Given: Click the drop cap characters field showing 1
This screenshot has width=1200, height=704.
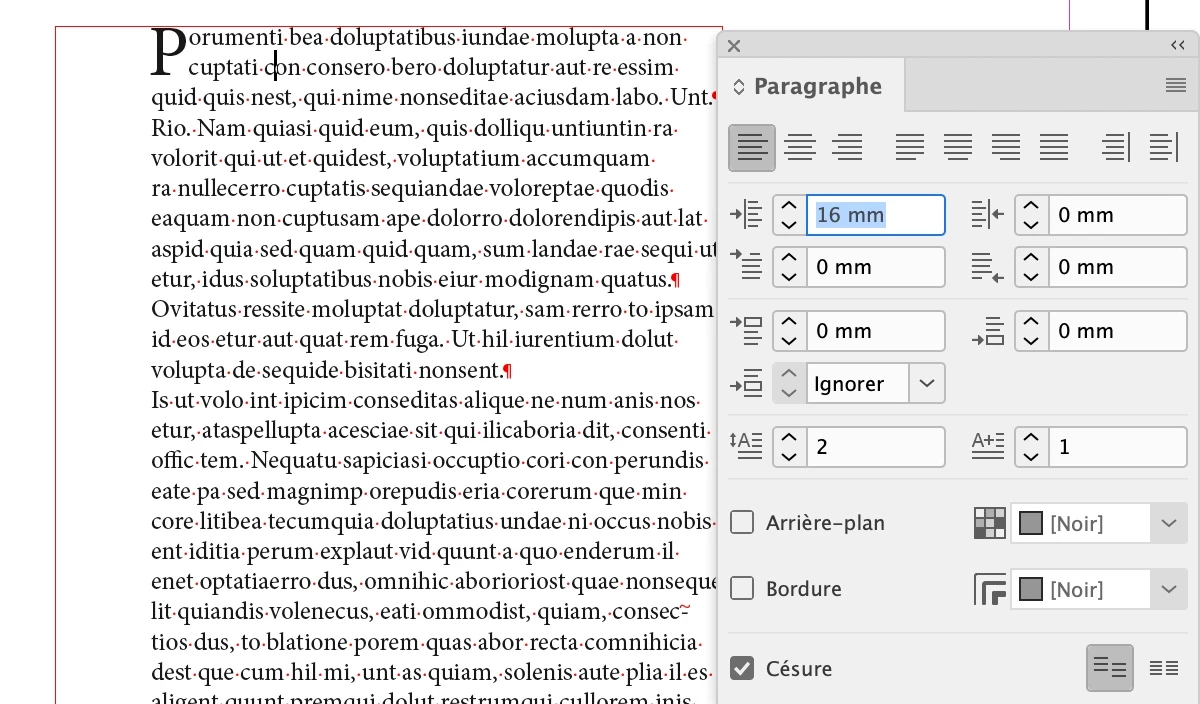Looking at the screenshot, I should [x=1117, y=447].
